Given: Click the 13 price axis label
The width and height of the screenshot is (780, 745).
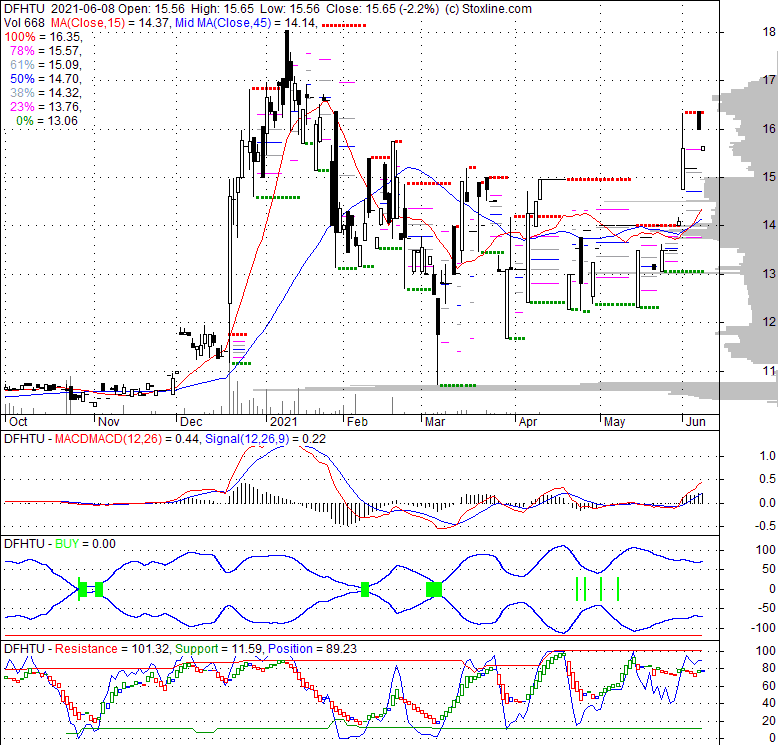Looking at the screenshot, I should pos(769,274).
